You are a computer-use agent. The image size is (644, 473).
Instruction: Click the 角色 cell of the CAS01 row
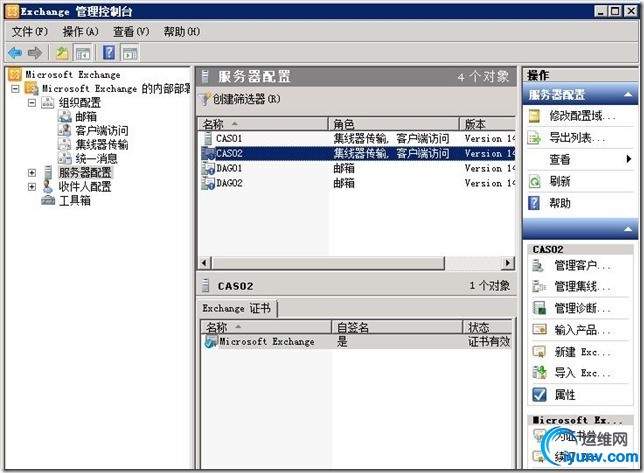click(391, 139)
